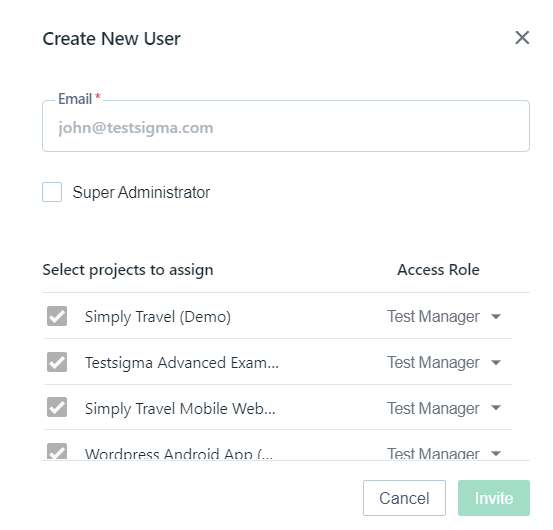Click the Cancel button
The width and height of the screenshot is (553, 530).
click(404, 498)
